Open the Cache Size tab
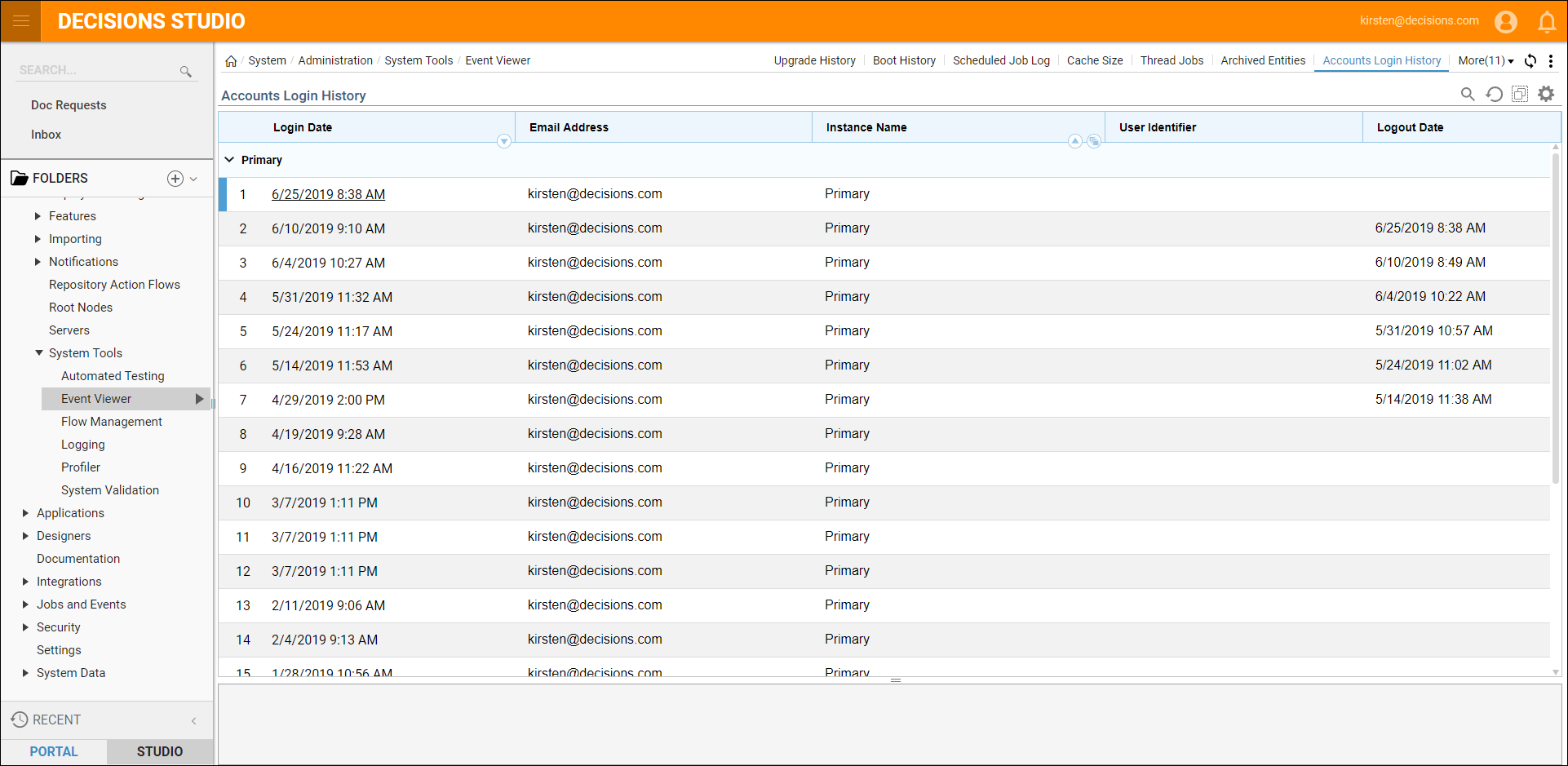The height and width of the screenshot is (766, 1568). click(x=1095, y=61)
